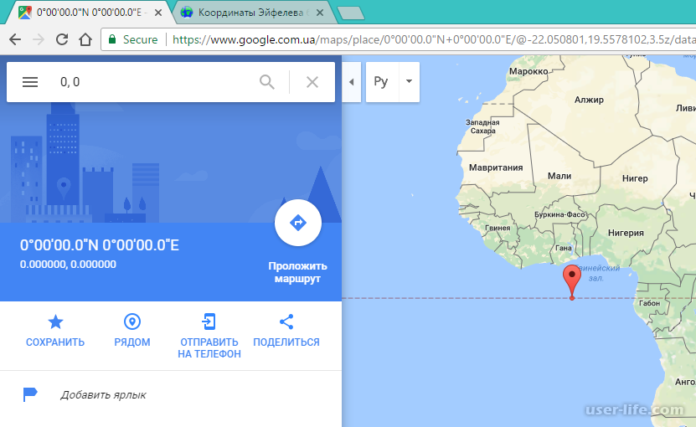Viewport: 696px width, 427px height.
Task: Click the flag icon to add label
Action: tap(30, 395)
